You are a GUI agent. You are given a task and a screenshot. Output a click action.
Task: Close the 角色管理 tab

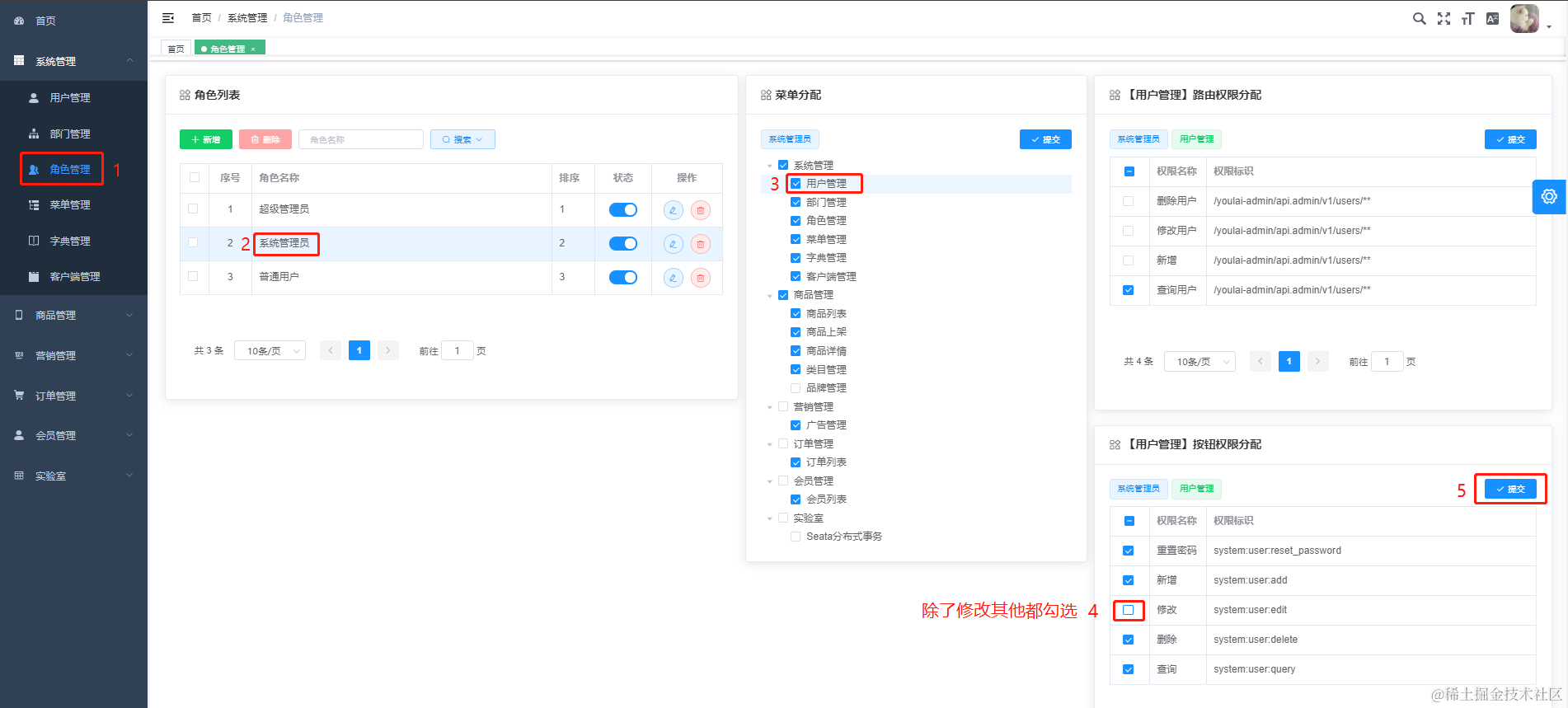[x=253, y=49]
